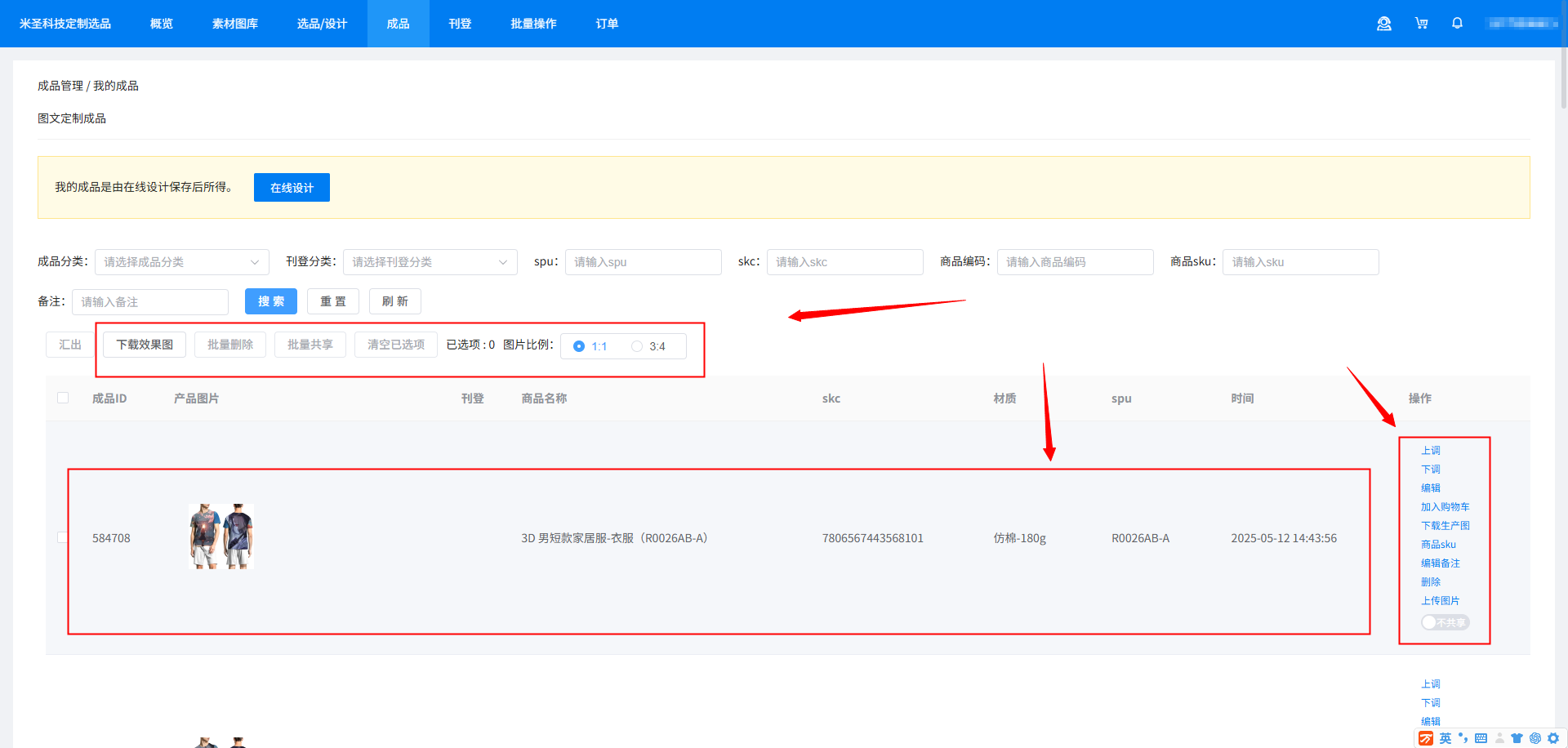Switch to the 素材图库 tab

coord(235,24)
